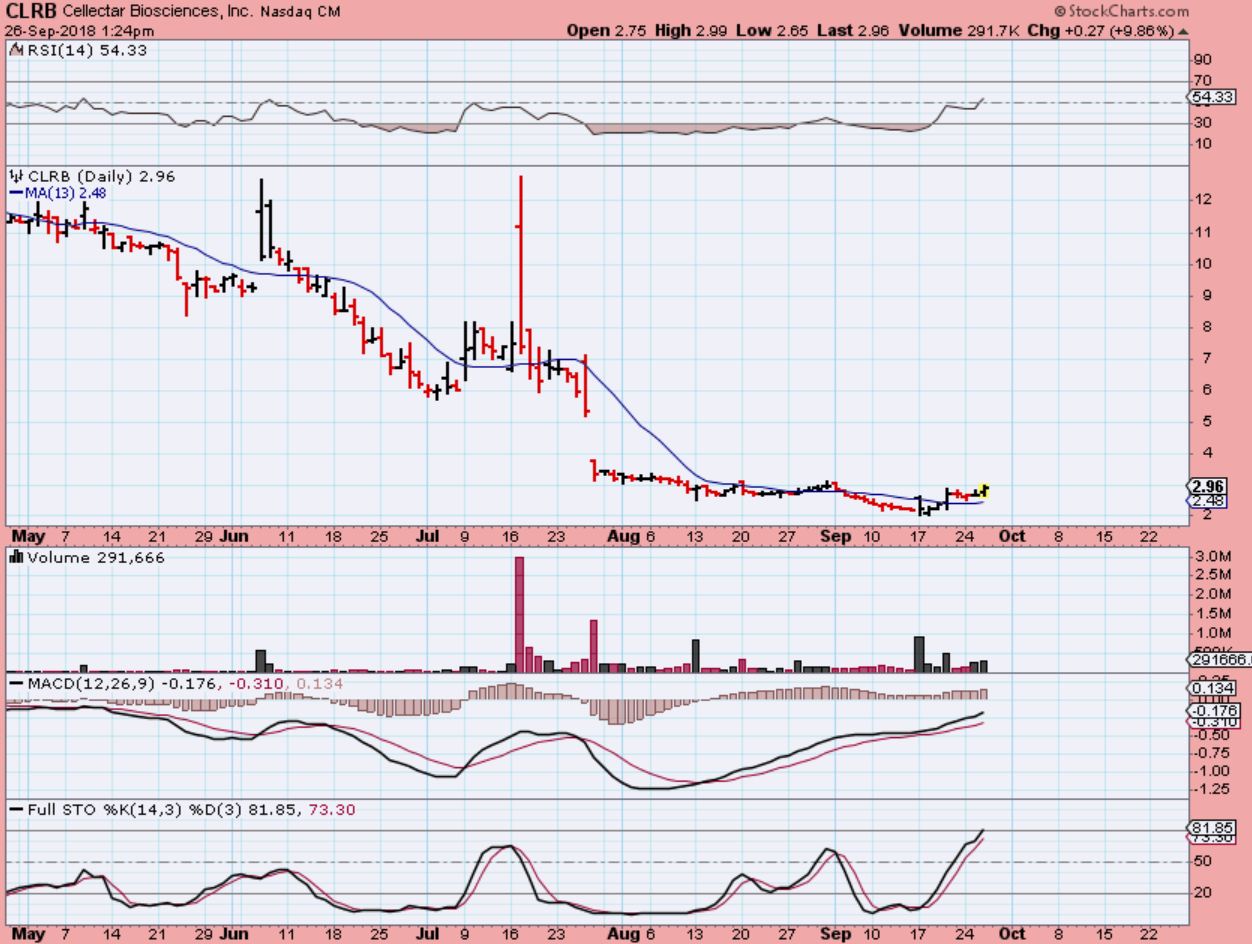The width and height of the screenshot is (1252, 944).
Task: Click the candlestick icon beside CLRB (Daily)
Action: click(14, 176)
